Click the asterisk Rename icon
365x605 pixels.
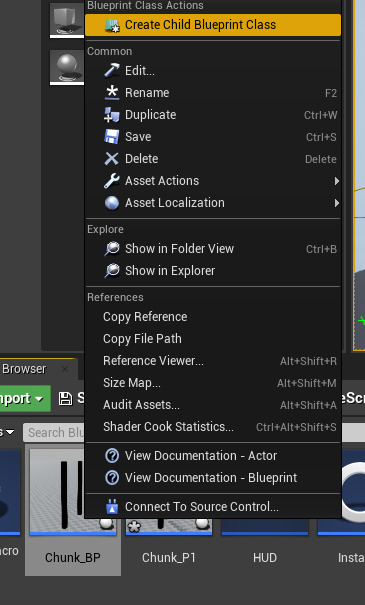(x=112, y=93)
